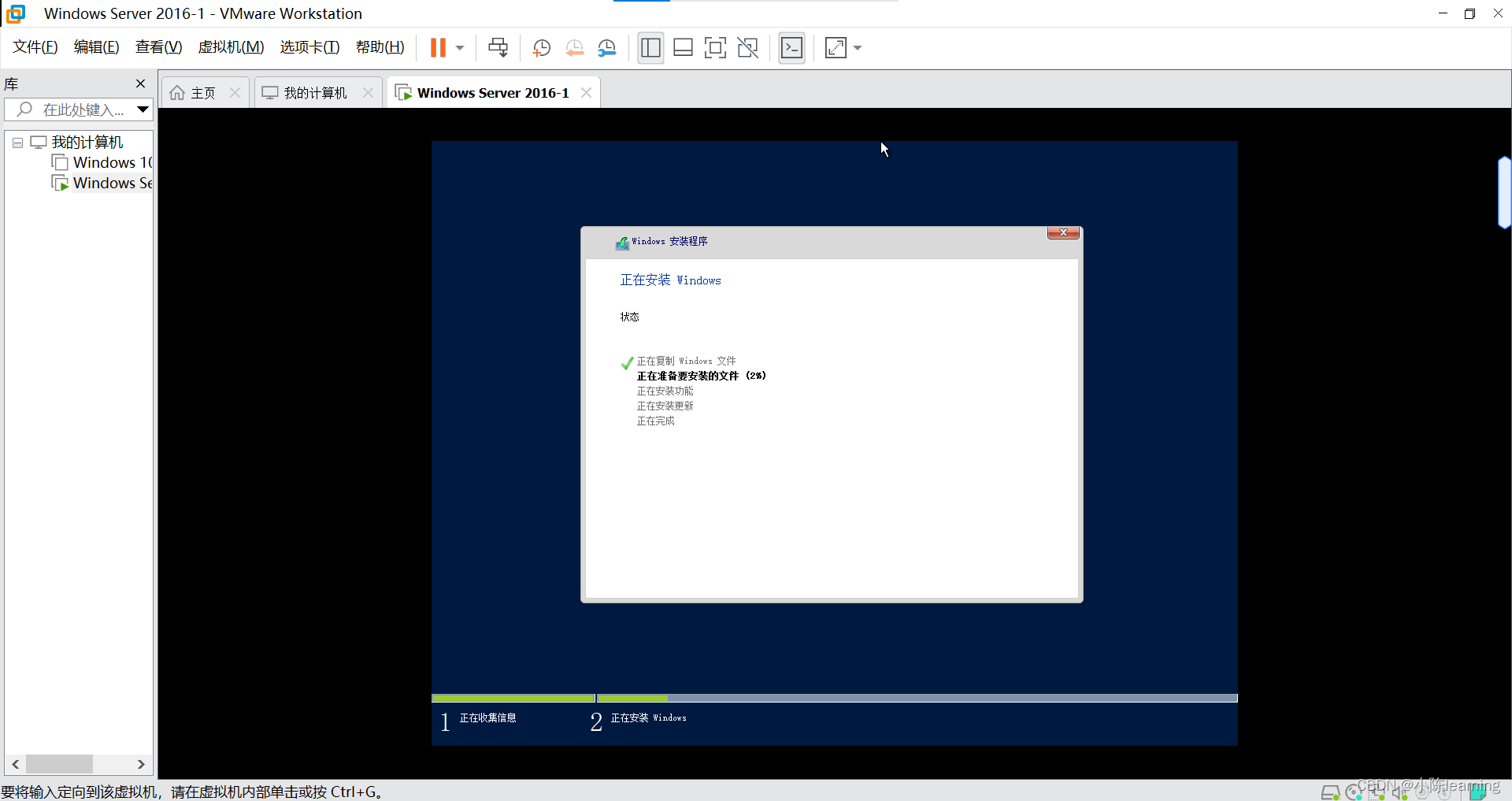The image size is (1512, 801).
Task: Click the CD/DVD drive status icon
Action: click(1354, 792)
